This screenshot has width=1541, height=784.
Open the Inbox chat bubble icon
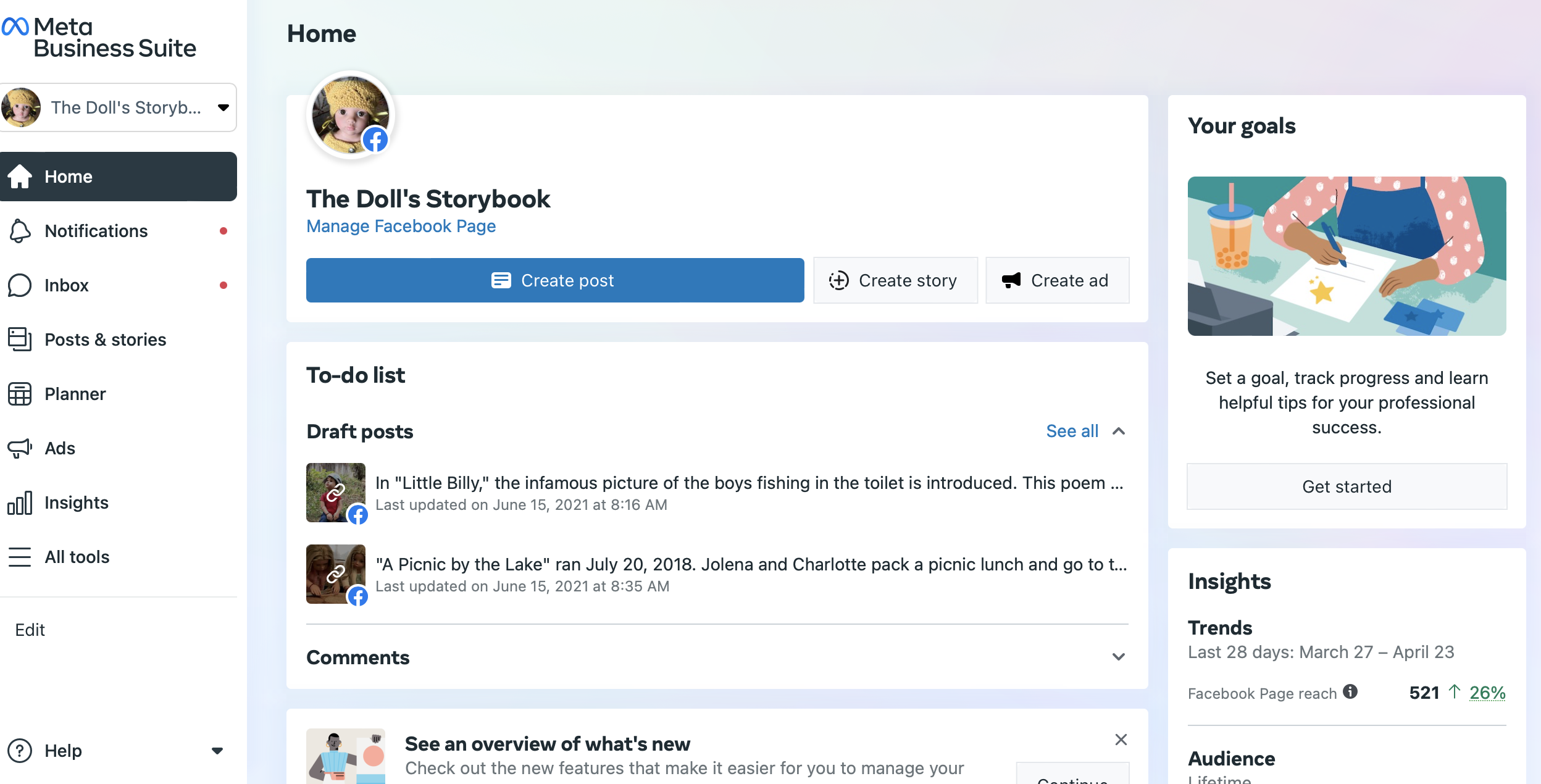tap(20, 285)
